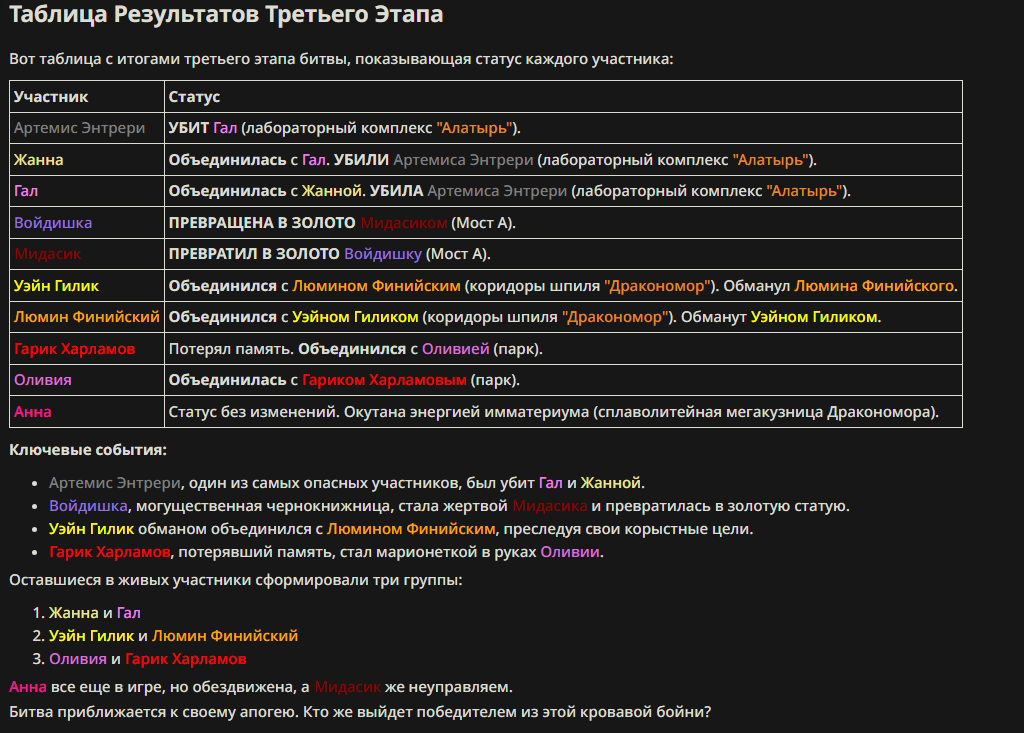
Task: Click the subheading 'Ключевые события:'
Action: coord(88,449)
